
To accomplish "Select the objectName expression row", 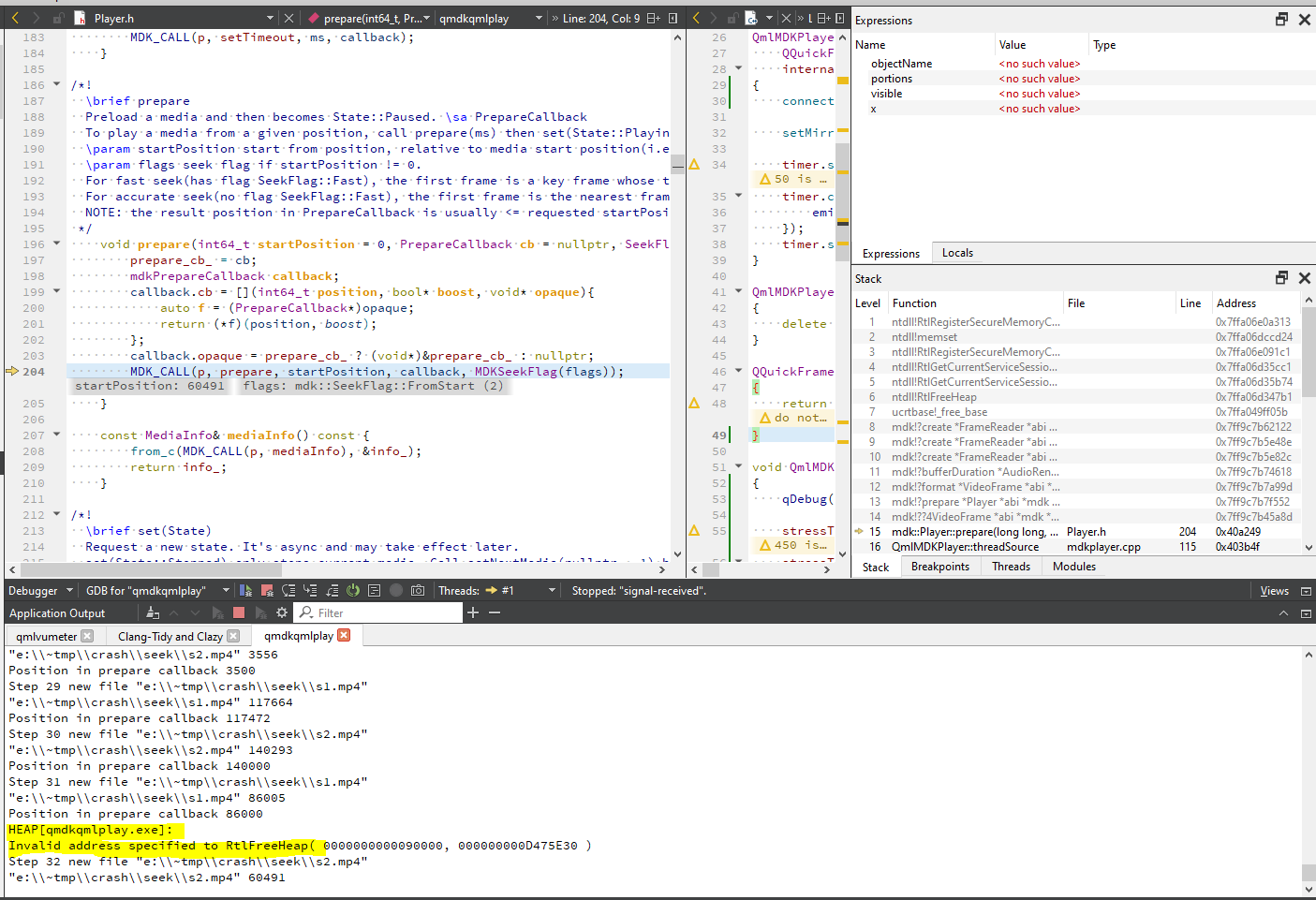I will (x=1082, y=64).
